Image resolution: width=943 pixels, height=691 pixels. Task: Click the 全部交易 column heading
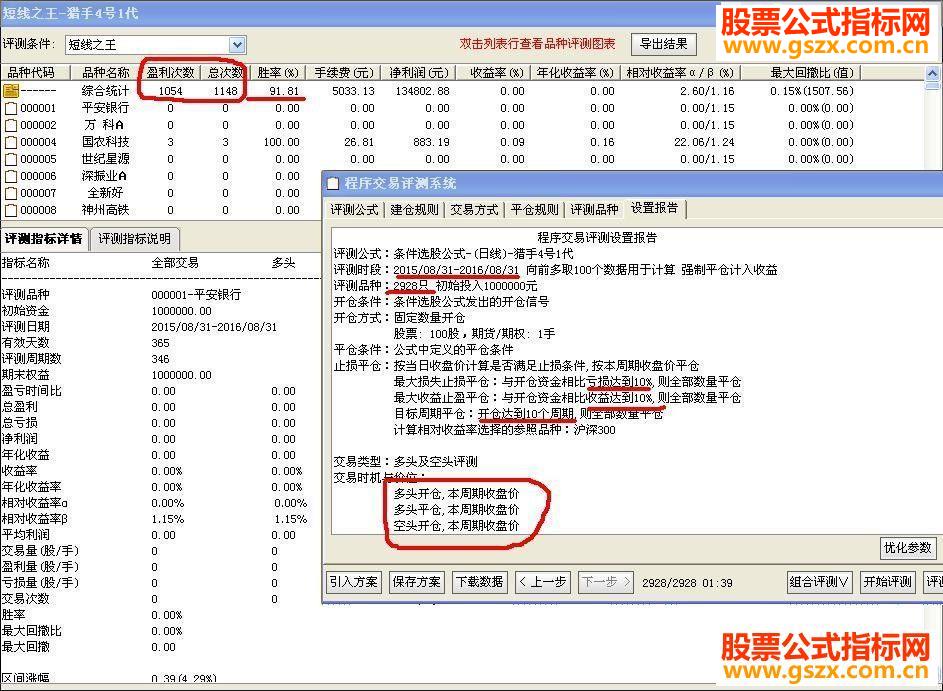click(x=175, y=262)
